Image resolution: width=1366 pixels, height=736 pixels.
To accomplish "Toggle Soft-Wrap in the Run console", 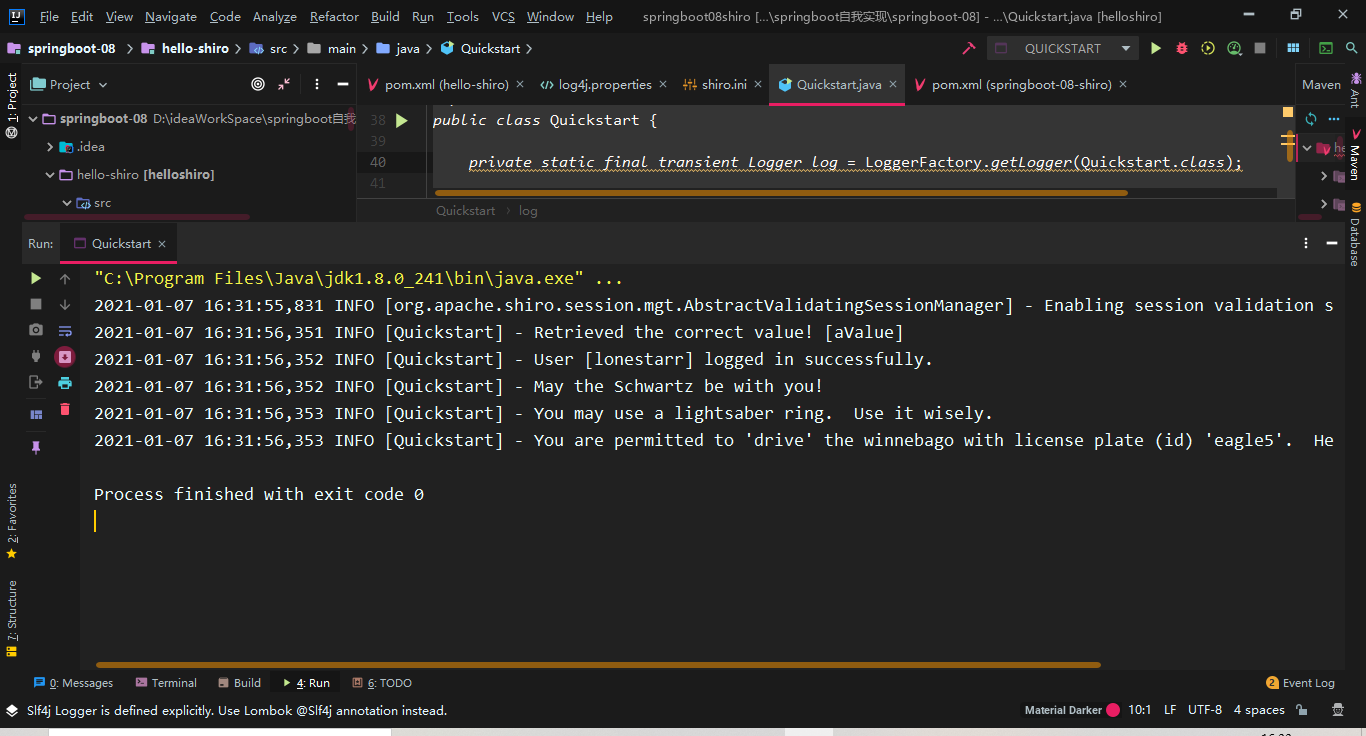I will click(x=65, y=330).
